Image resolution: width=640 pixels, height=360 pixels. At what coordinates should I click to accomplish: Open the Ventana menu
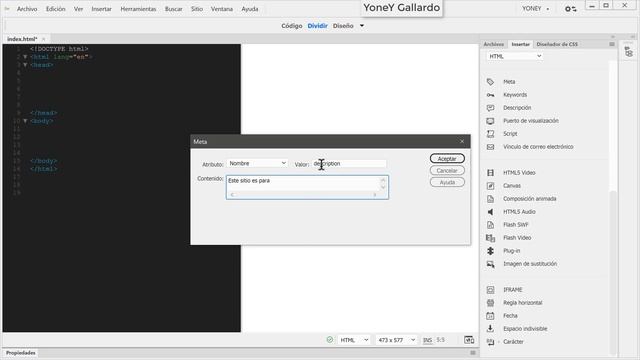[x=222, y=9]
